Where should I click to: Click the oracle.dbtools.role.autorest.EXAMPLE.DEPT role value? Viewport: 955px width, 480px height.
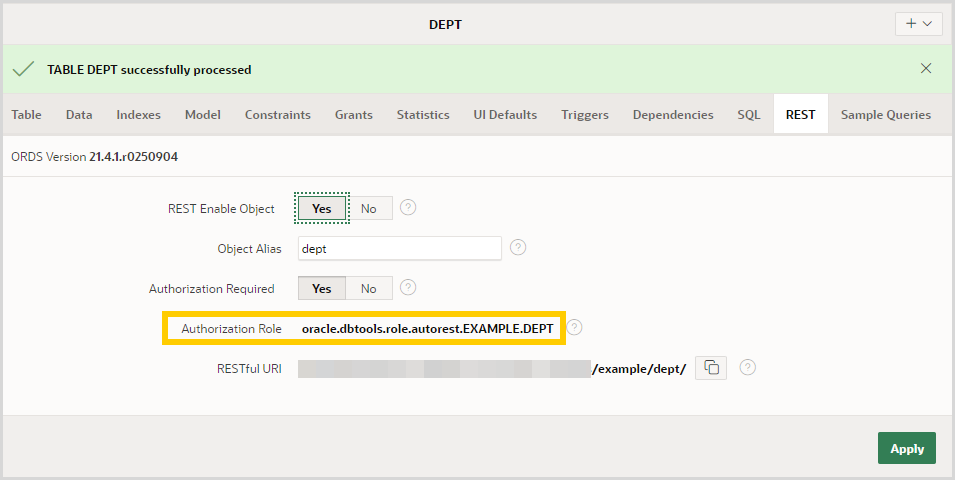click(x=428, y=328)
